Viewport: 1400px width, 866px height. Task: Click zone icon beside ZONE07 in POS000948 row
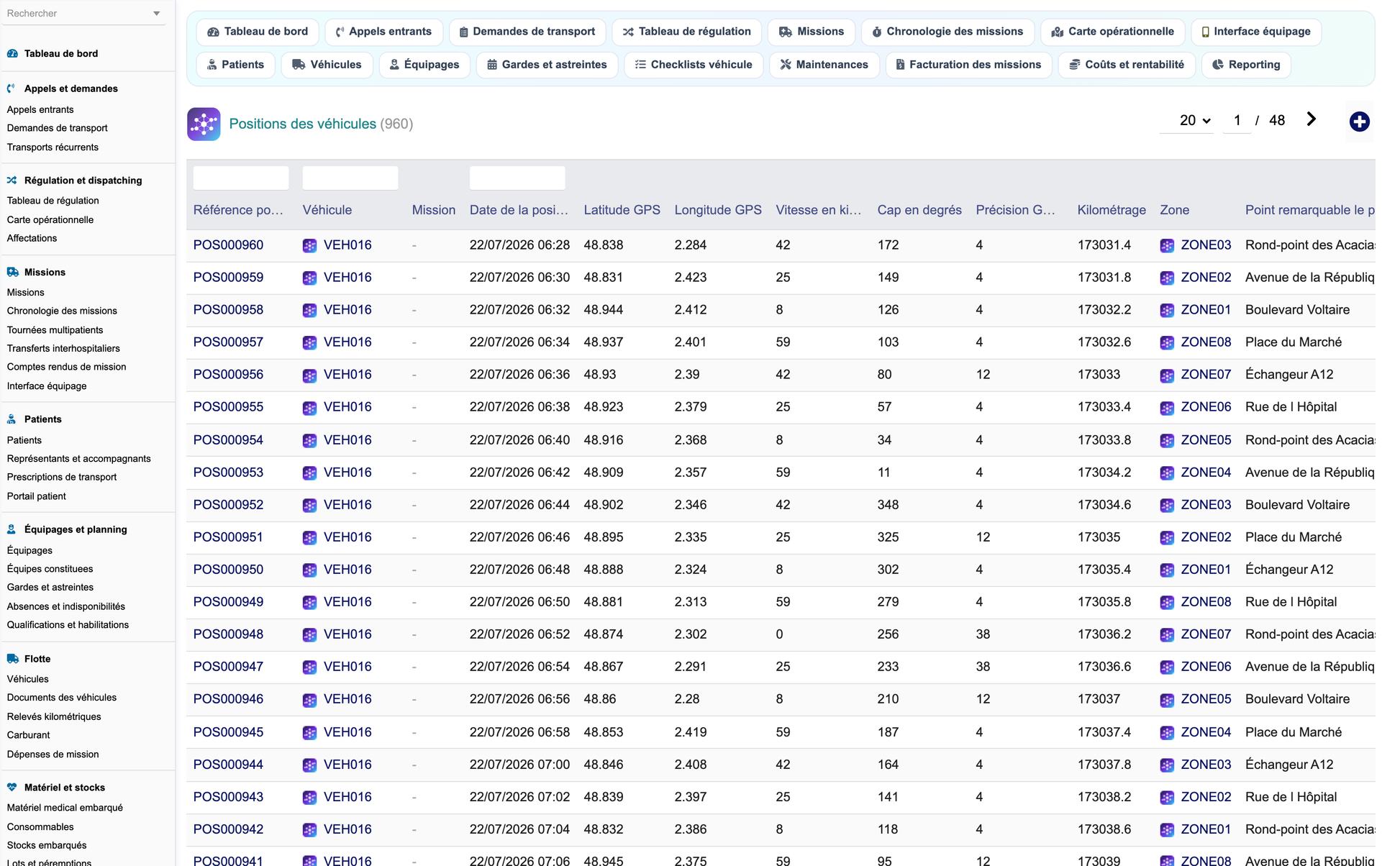[x=1167, y=635]
